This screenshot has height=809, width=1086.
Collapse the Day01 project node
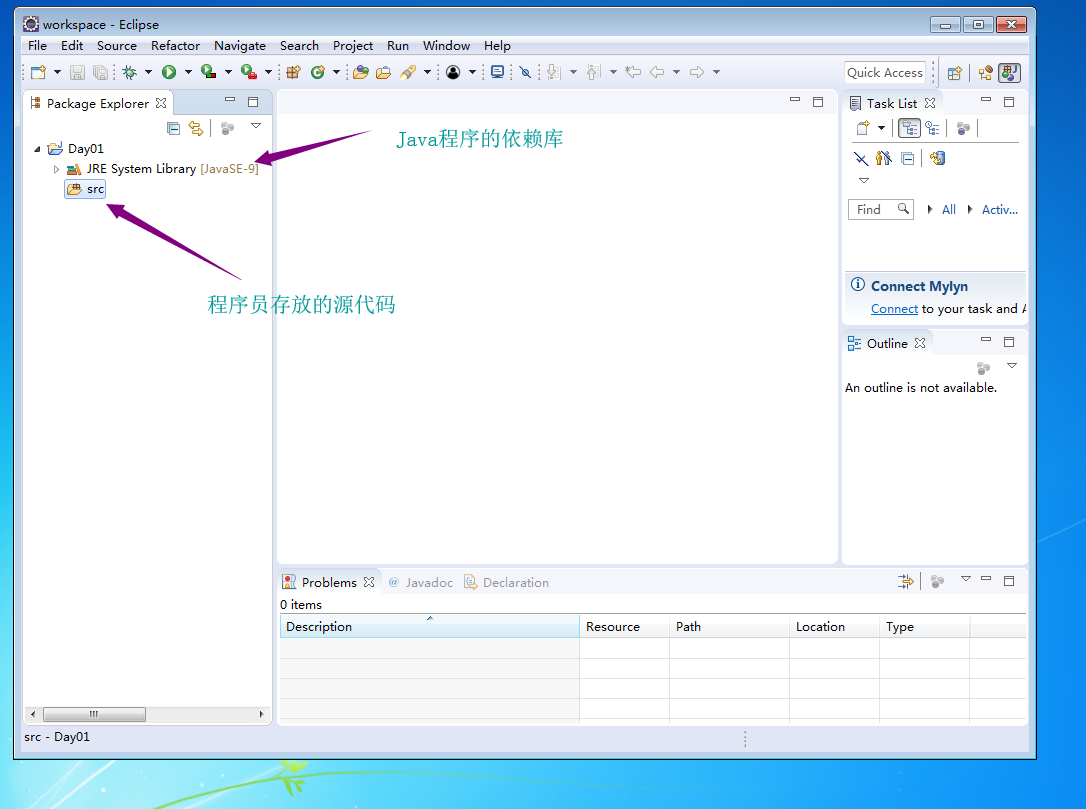(x=37, y=149)
